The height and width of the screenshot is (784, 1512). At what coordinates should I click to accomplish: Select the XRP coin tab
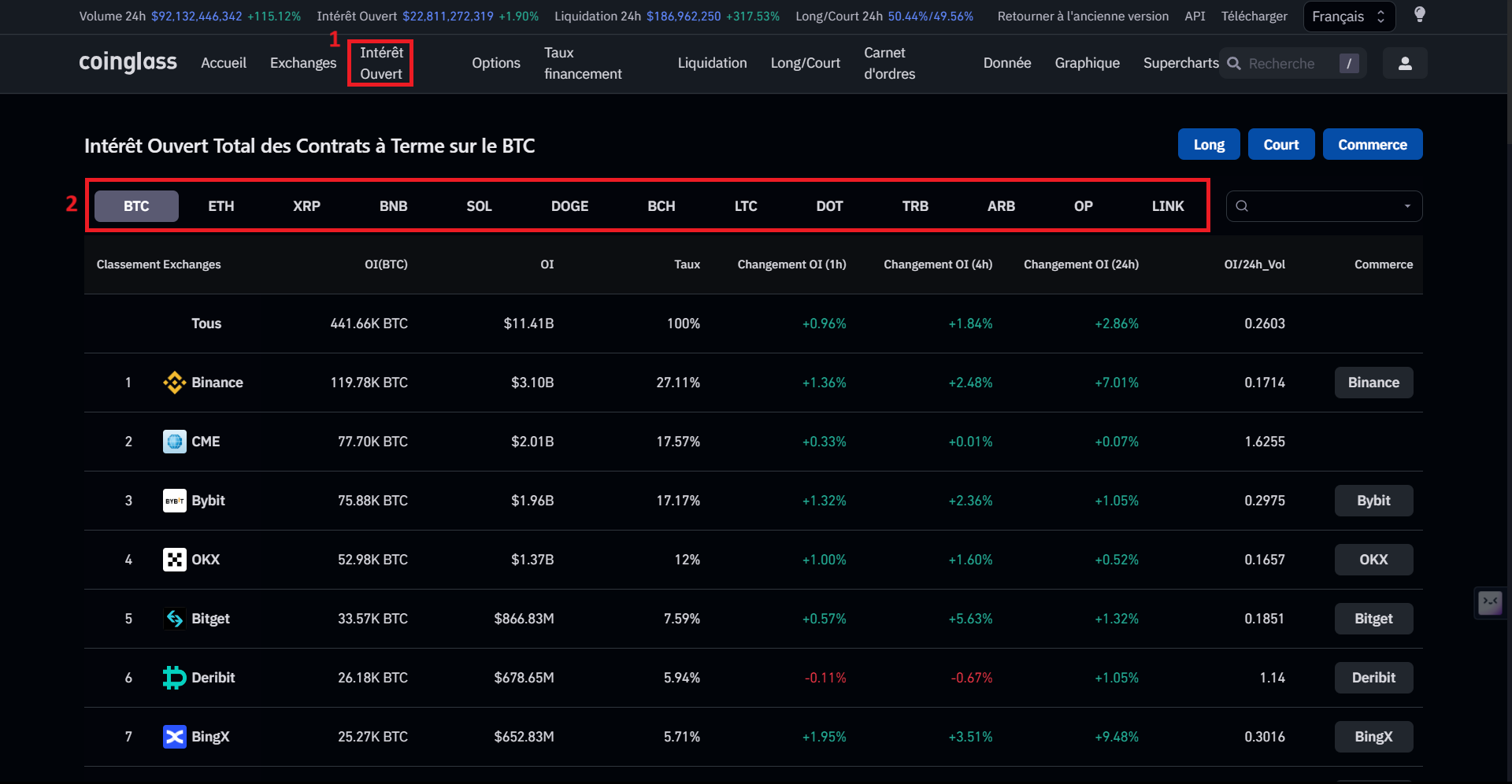click(306, 206)
